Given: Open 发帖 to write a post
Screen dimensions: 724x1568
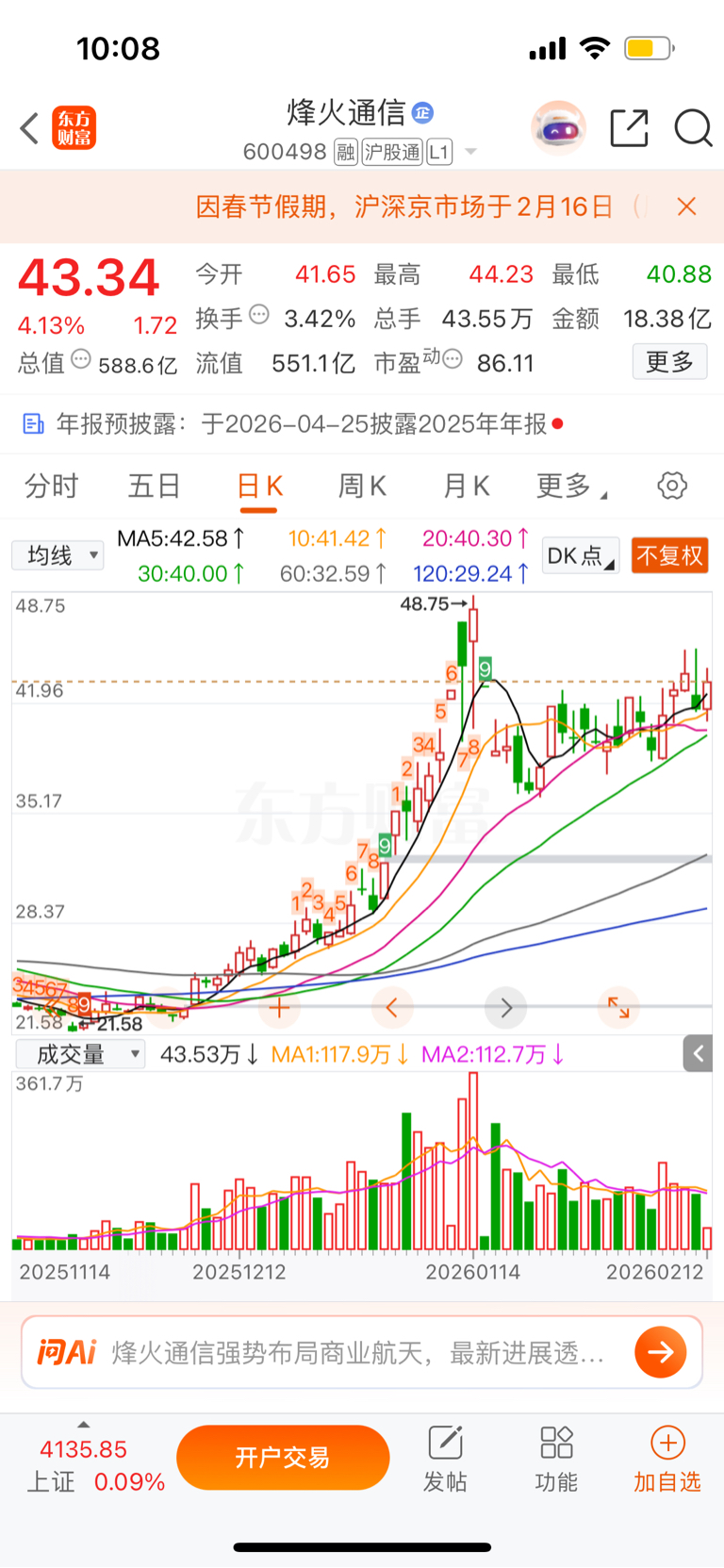Looking at the screenshot, I should [x=445, y=1460].
